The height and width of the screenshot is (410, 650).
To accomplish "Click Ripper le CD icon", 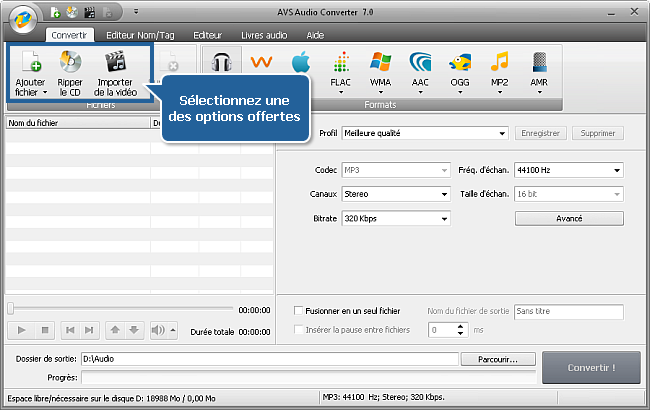I will click(x=70, y=65).
